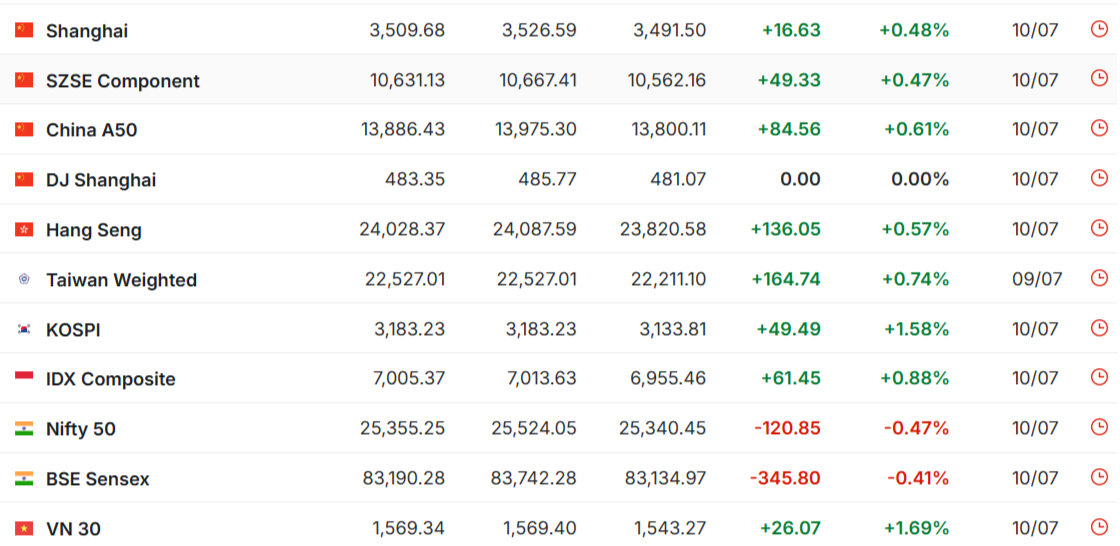Open the Taiwan Weighted index page

(121, 280)
